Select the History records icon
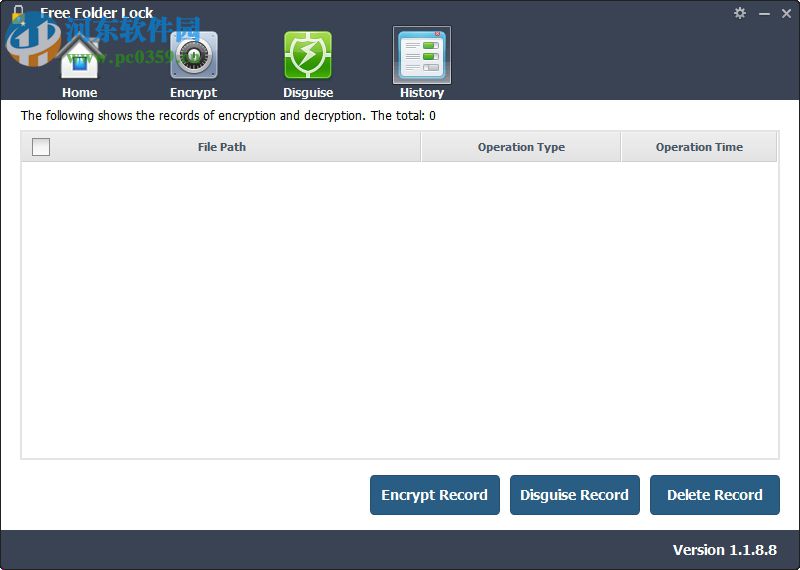The width and height of the screenshot is (800, 570). pyautogui.click(x=422, y=55)
